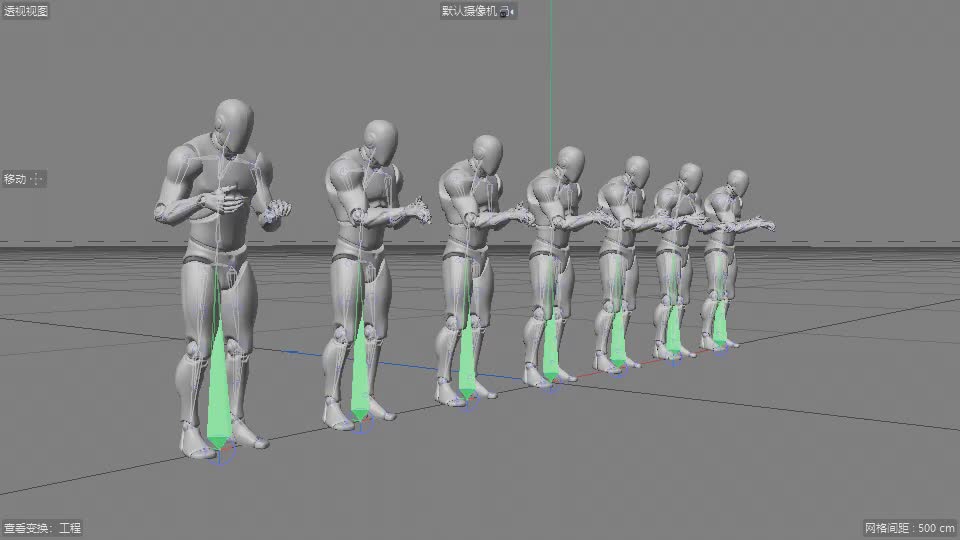The height and width of the screenshot is (540, 960).
Task: Click the default camera icon at top
Action: pos(506,12)
